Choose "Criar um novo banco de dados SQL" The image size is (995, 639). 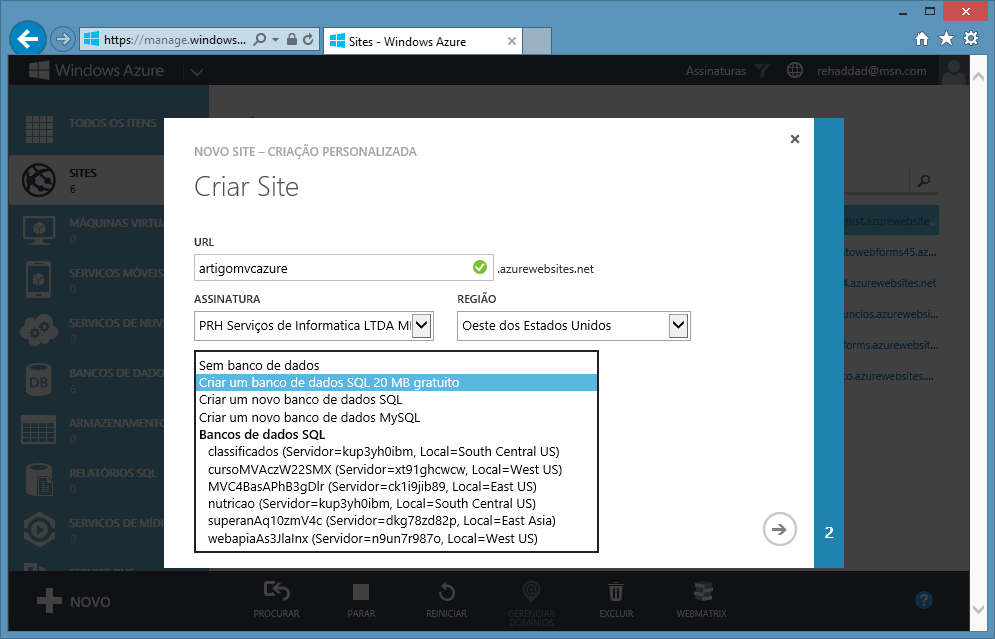tap(396, 400)
